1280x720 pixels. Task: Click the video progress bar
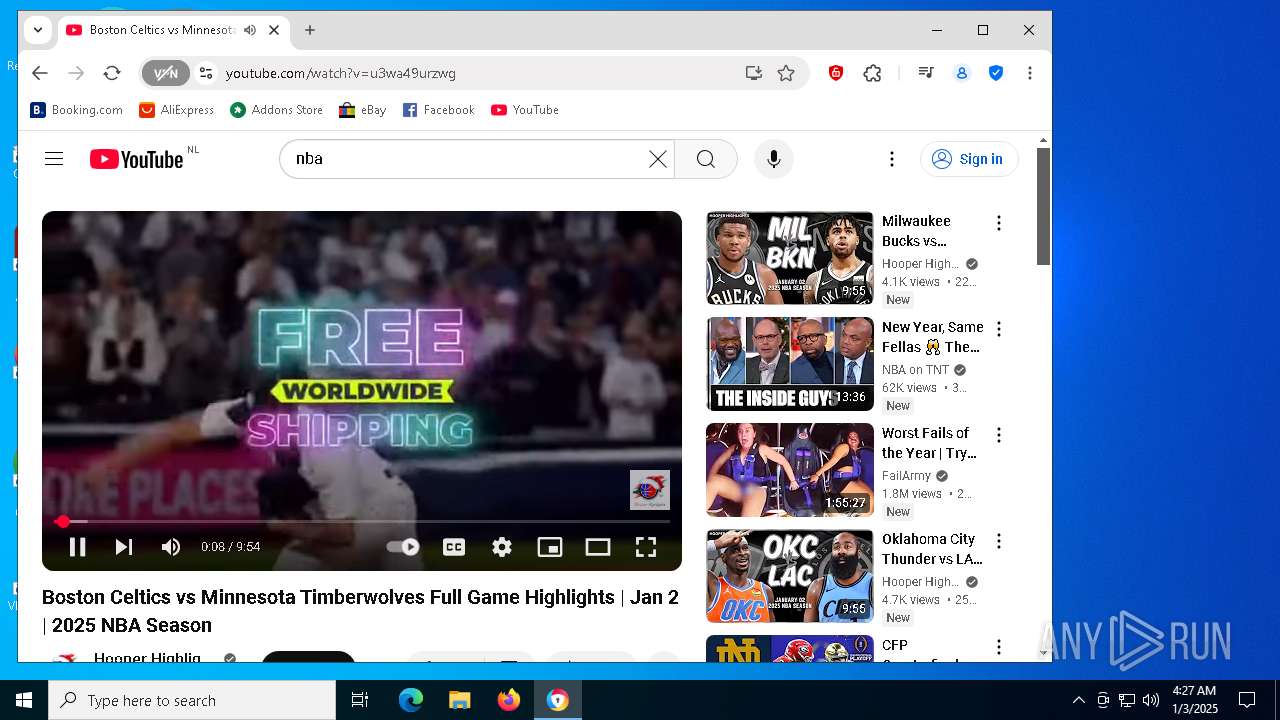[x=362, y=521]
